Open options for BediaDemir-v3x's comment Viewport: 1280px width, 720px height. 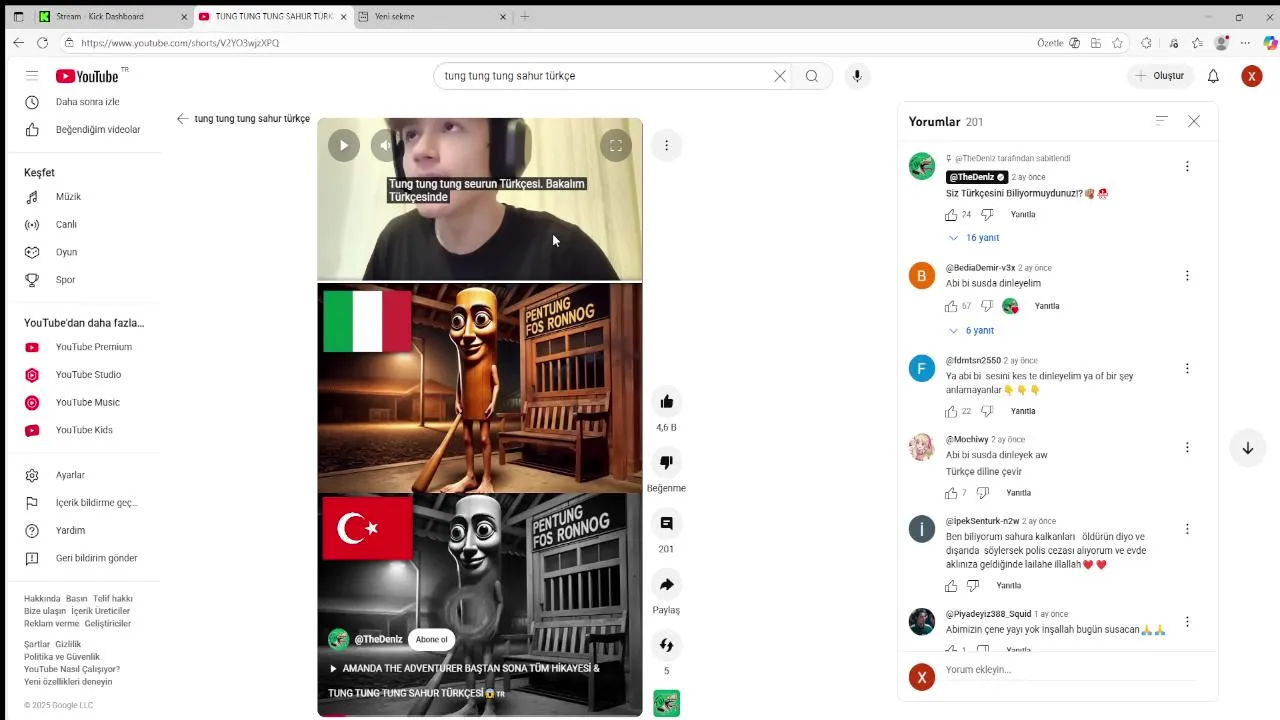tap(1187, 276)
